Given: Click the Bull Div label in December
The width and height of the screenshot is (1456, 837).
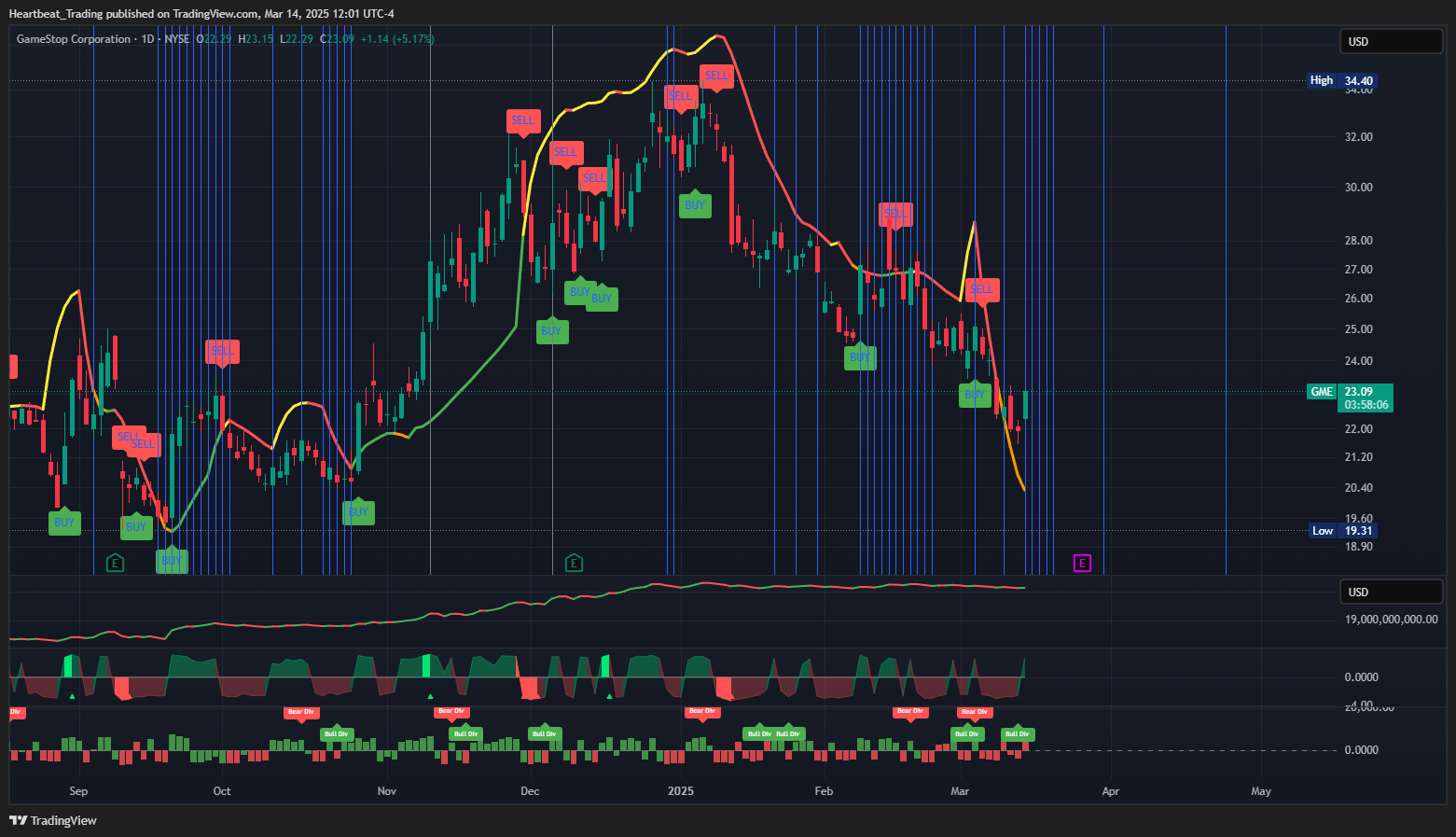Looking at the screenshot, I should (544, 733).
